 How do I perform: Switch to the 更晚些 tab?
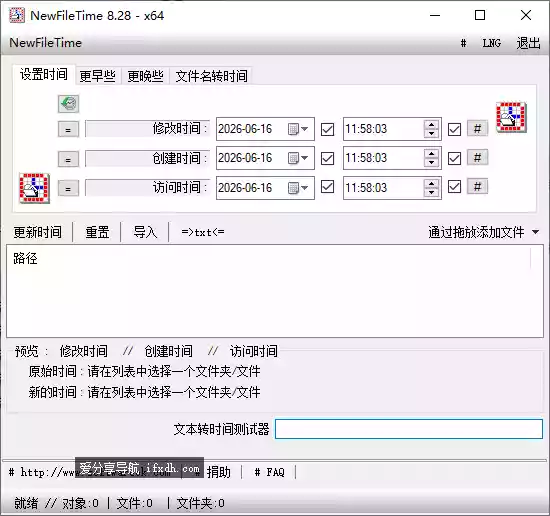pos(145,76)
